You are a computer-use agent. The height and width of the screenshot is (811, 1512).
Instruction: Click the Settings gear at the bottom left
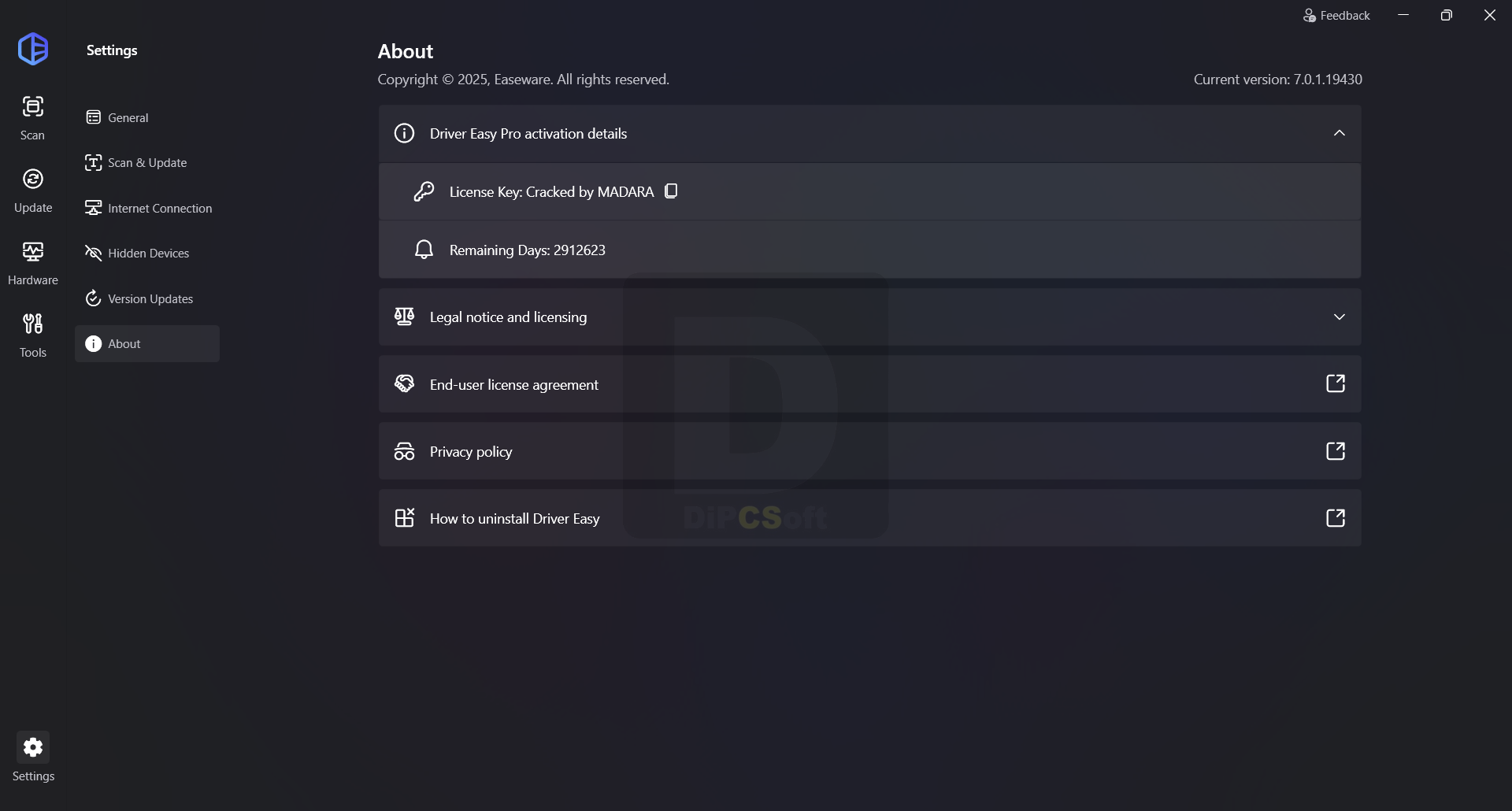[x=33, y=747]
